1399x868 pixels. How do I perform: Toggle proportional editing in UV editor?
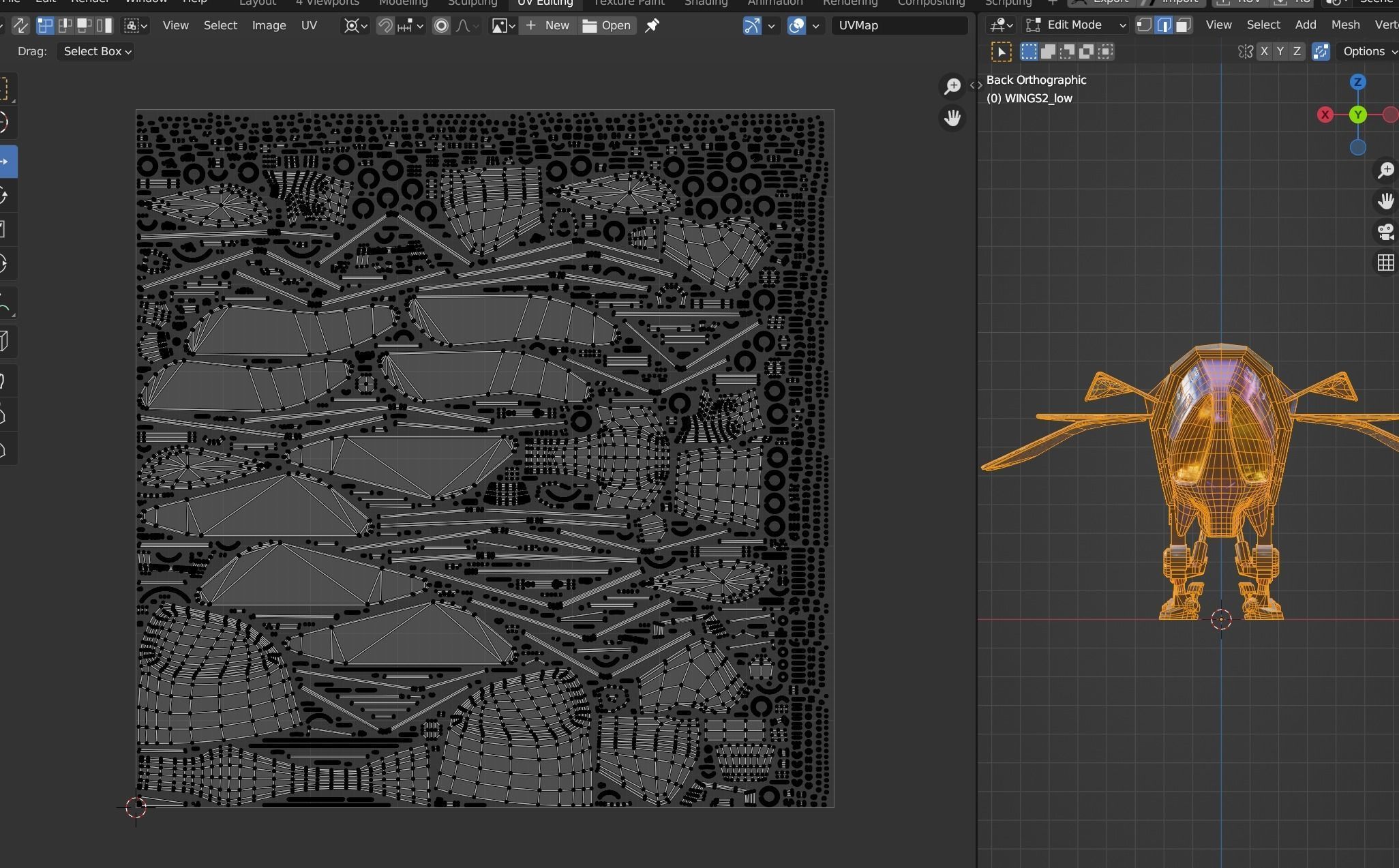[441, 26]
